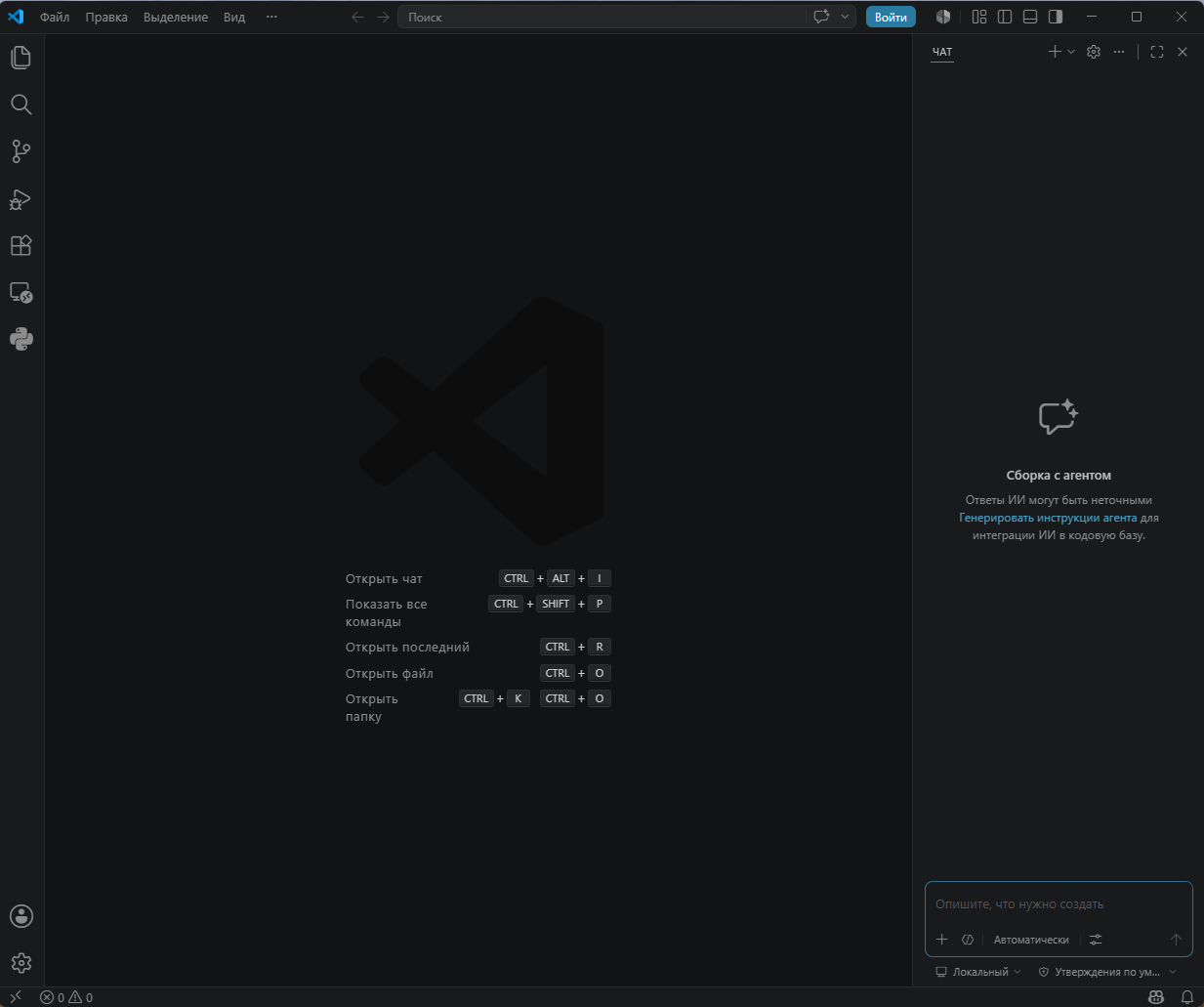The width and height of the screenshot is (1204, 1007).
Task: Select the ЧАТ panel tab
Action: pos(942,52)
